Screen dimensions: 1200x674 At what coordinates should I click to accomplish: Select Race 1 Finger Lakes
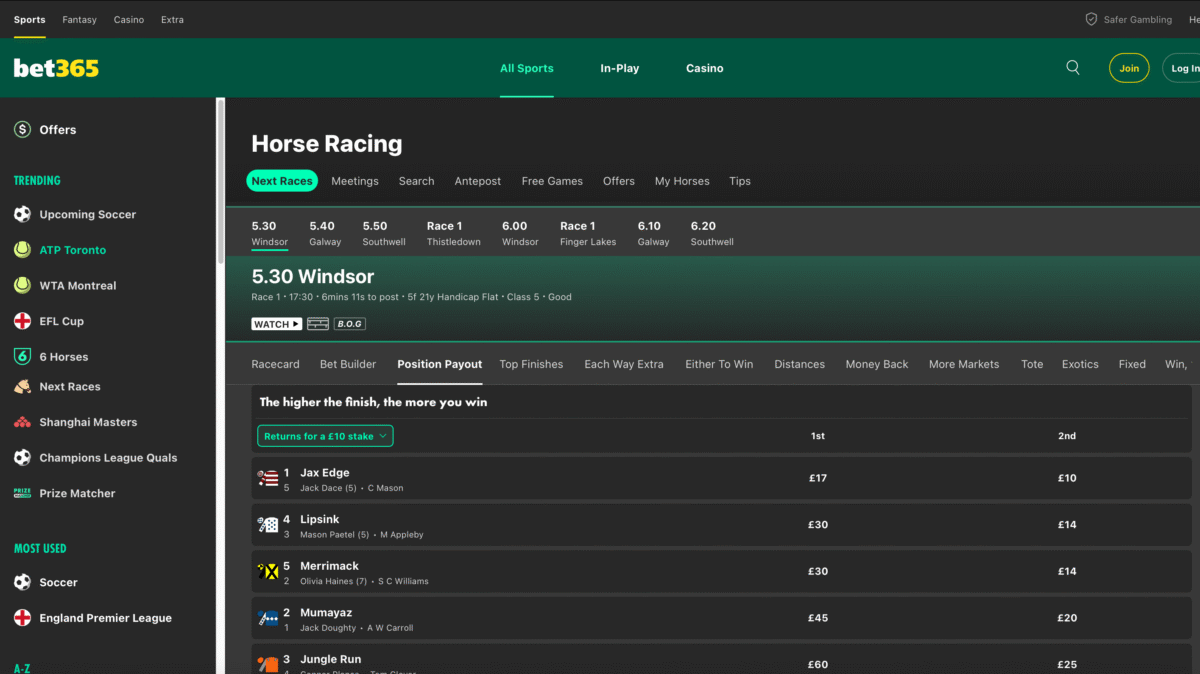coord(588,233)
